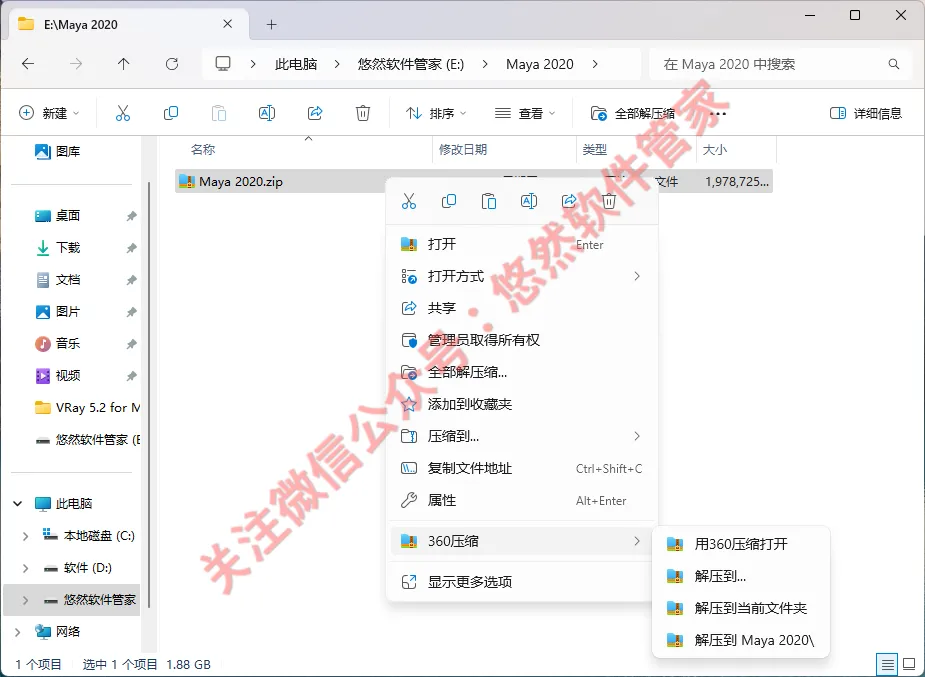Expand the chevron after Maya 2020 in the address bar
Image resolution: width=925 pixels, height=677 pixels.
[x=595, y=64]
